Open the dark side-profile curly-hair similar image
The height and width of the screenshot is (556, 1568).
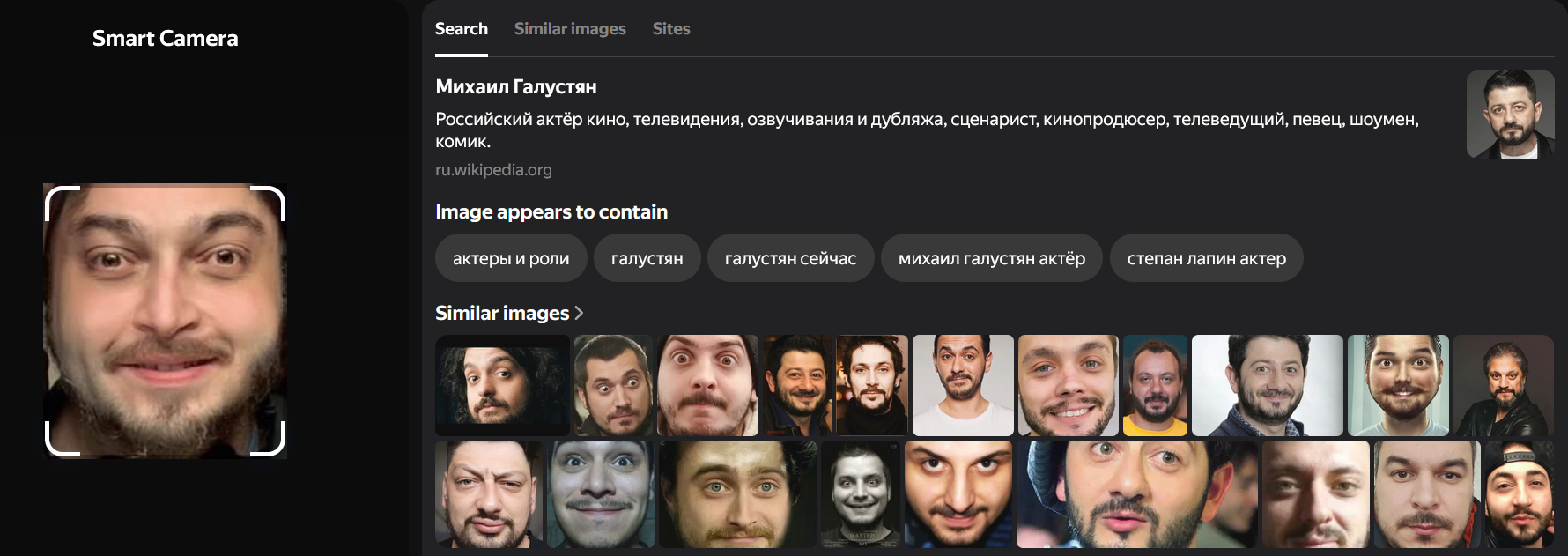[502, 385]
